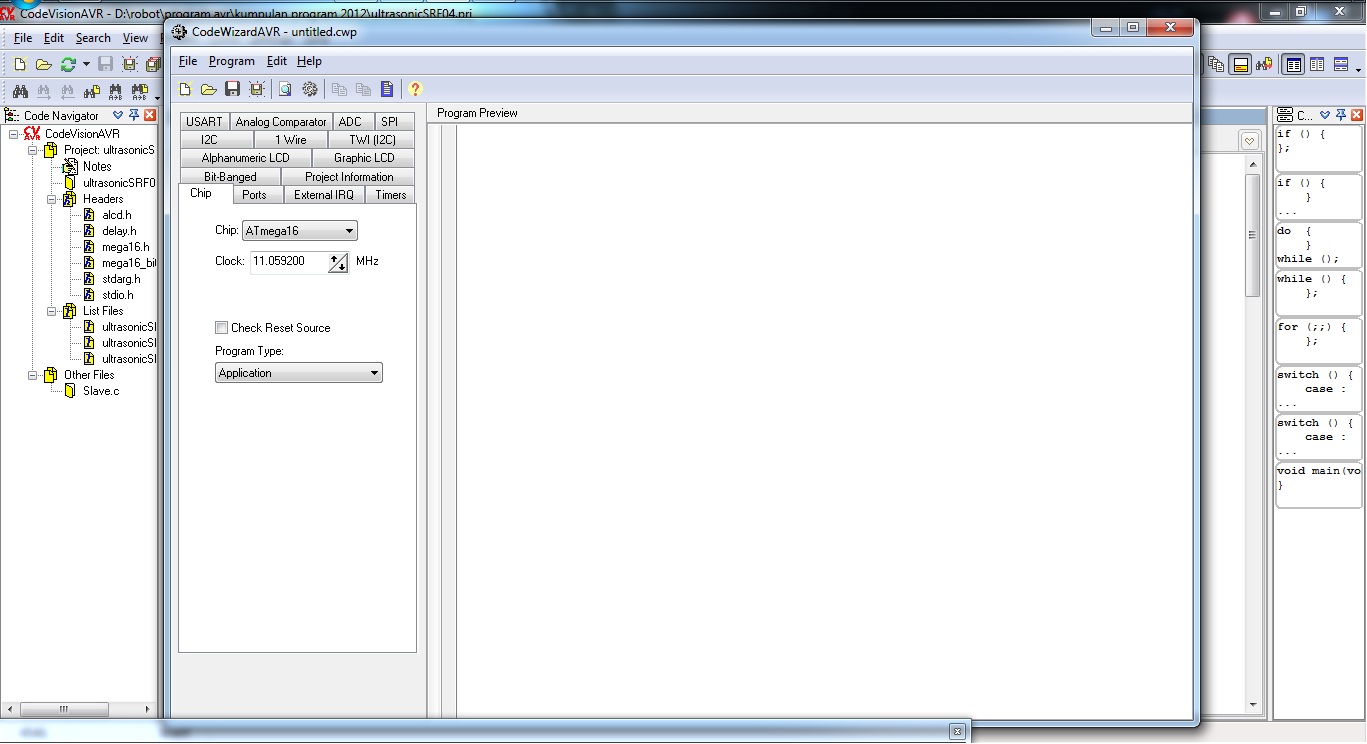Switch to the Project Information tab

349,177
